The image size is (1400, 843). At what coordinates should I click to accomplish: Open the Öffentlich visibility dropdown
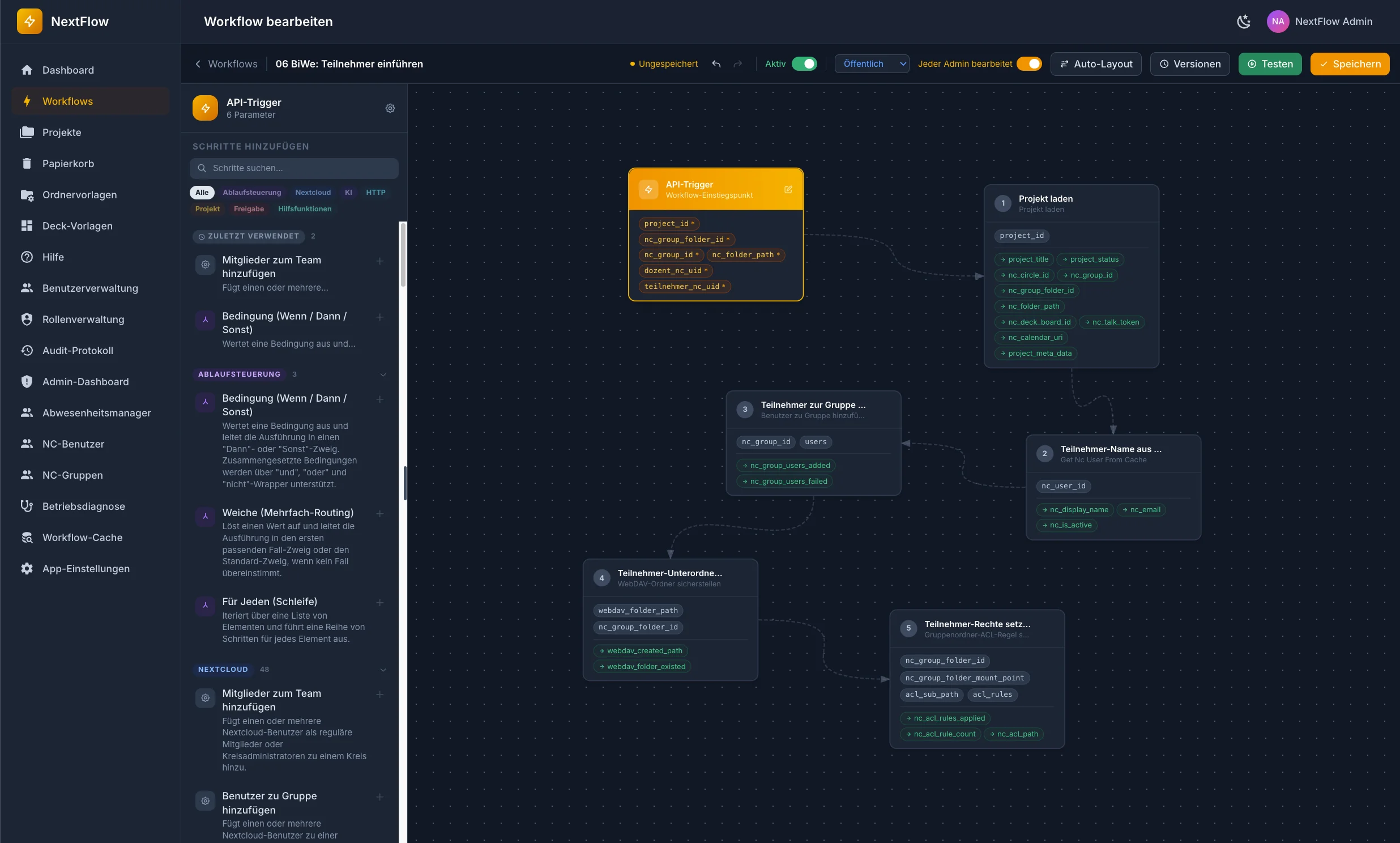[x=872, y=64]
